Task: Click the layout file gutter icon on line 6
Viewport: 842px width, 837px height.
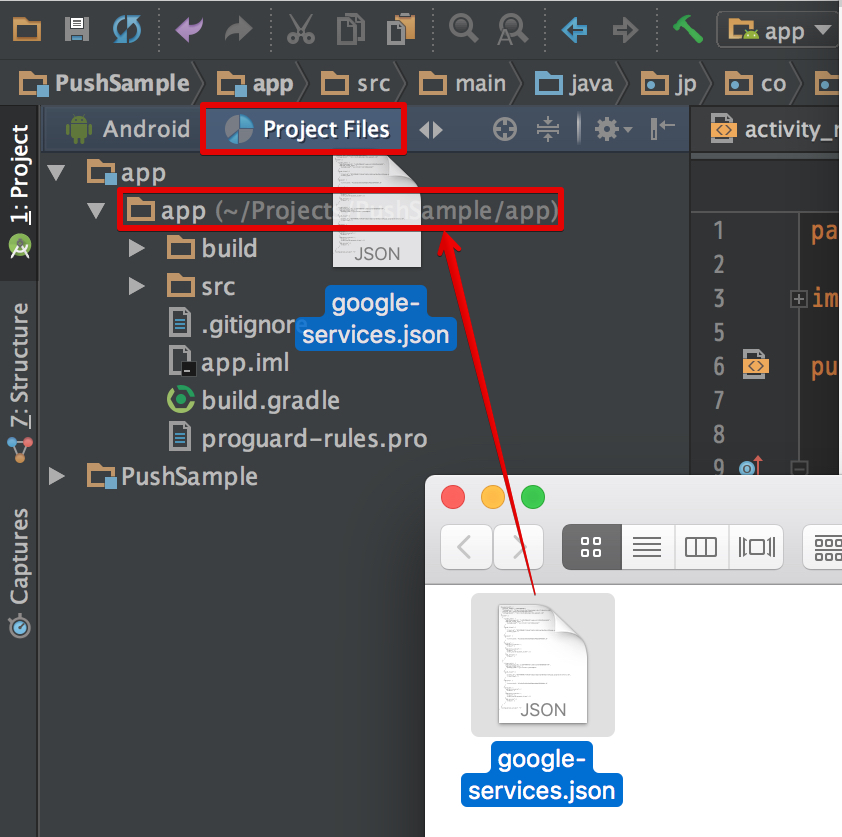Action: pos(756,366)
